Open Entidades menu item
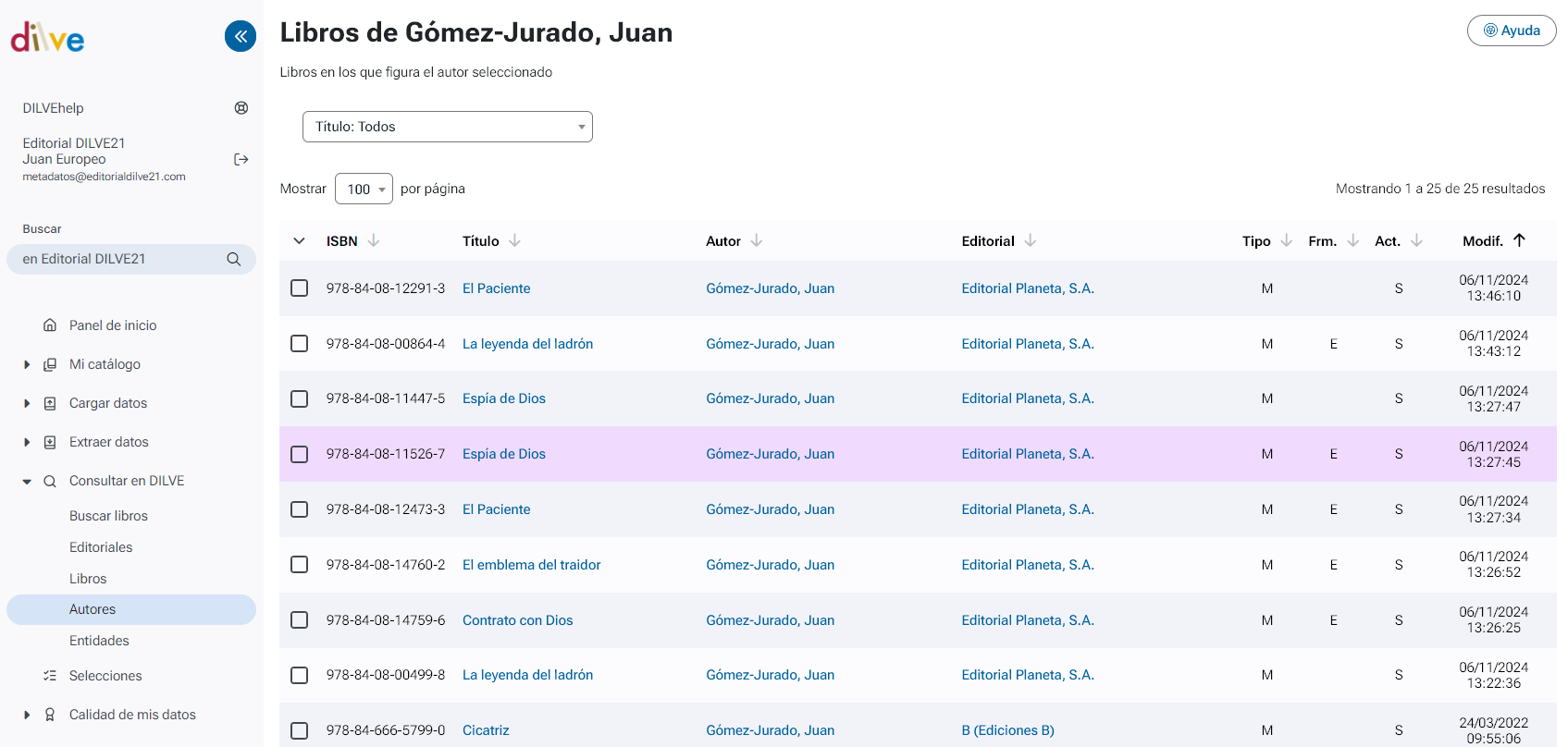1568x747 pixels. (x=99, y=641)
